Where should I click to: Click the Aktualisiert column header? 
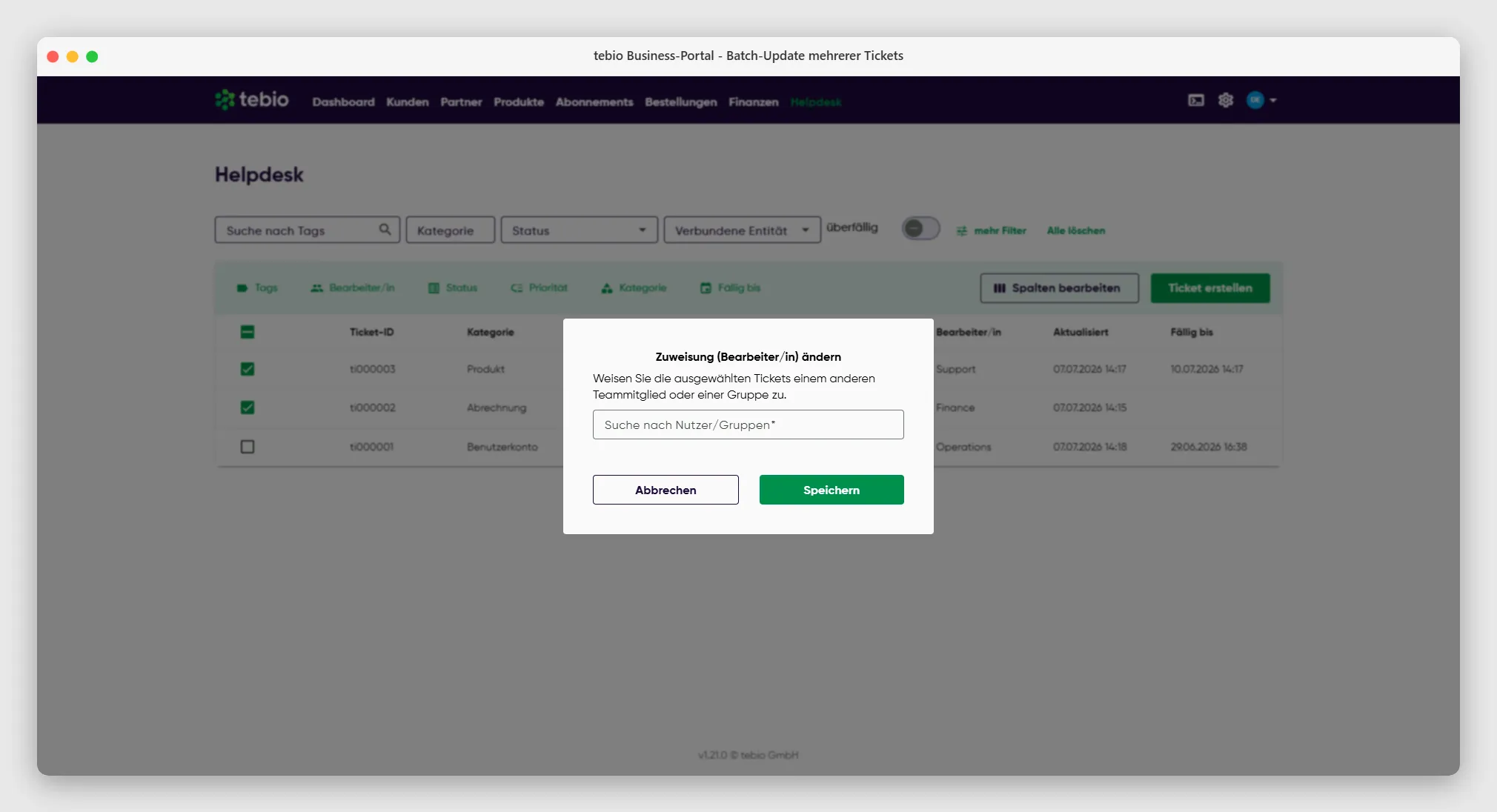pyautogui.click(x=1081, y=332)
